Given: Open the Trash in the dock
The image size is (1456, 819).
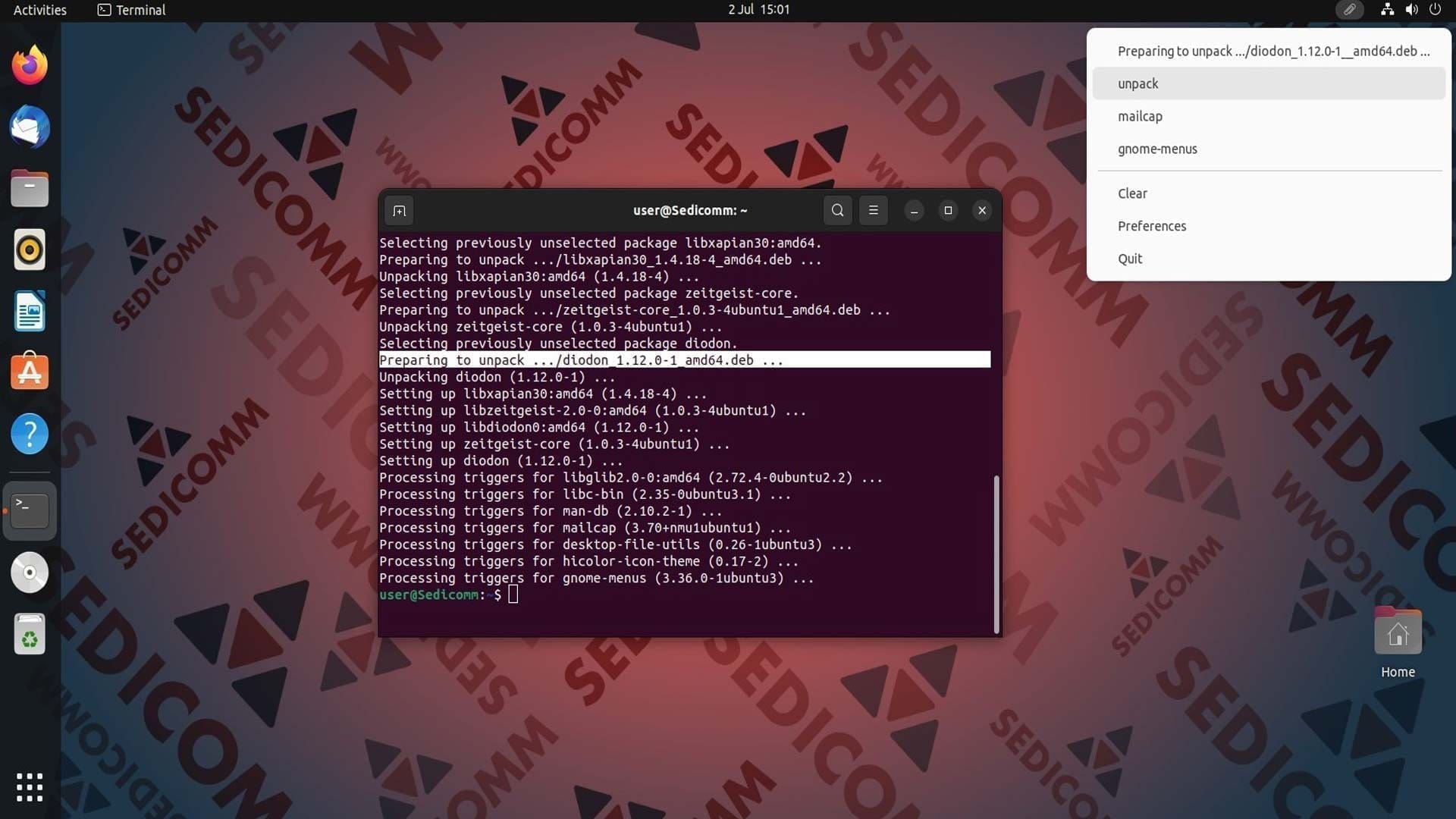Looking at the screenshot, I should click(30, 634).
